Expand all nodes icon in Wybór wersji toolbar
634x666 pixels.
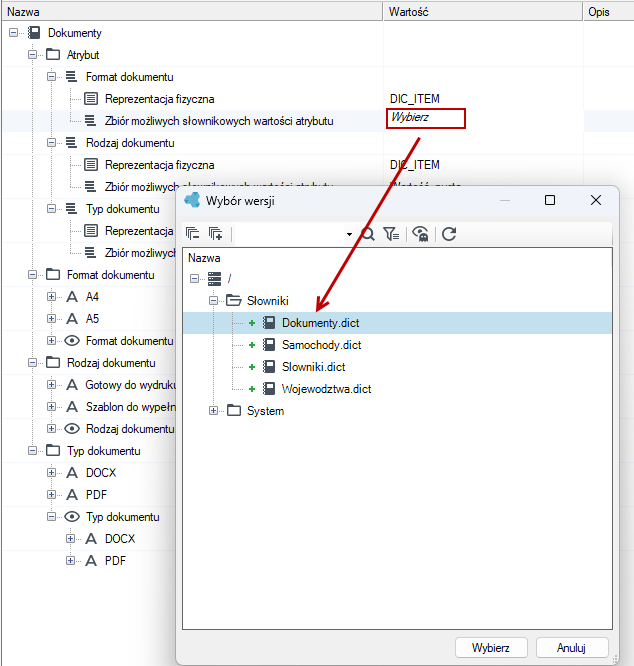coord(216,234)
